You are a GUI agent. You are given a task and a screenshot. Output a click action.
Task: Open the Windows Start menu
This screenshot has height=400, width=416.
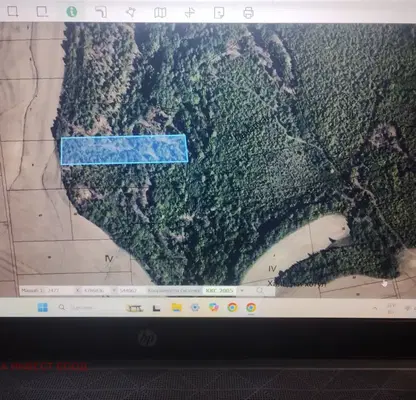pyautogui.click(x=43, y=307)
